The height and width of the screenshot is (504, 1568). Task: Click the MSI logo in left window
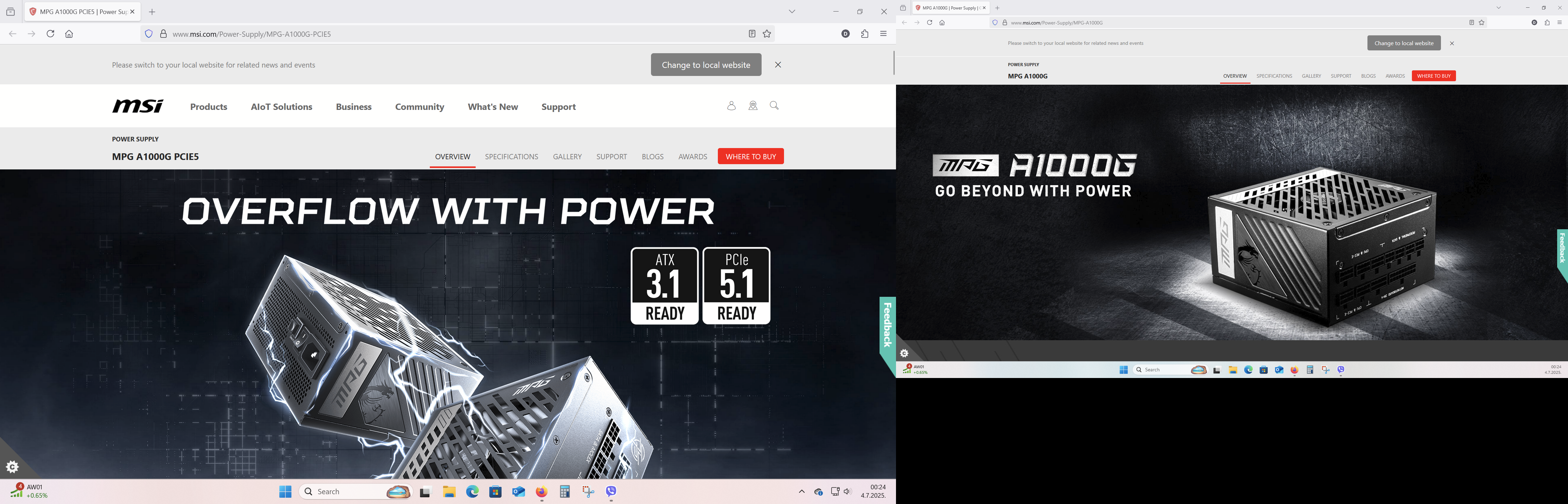coord(138,106)
